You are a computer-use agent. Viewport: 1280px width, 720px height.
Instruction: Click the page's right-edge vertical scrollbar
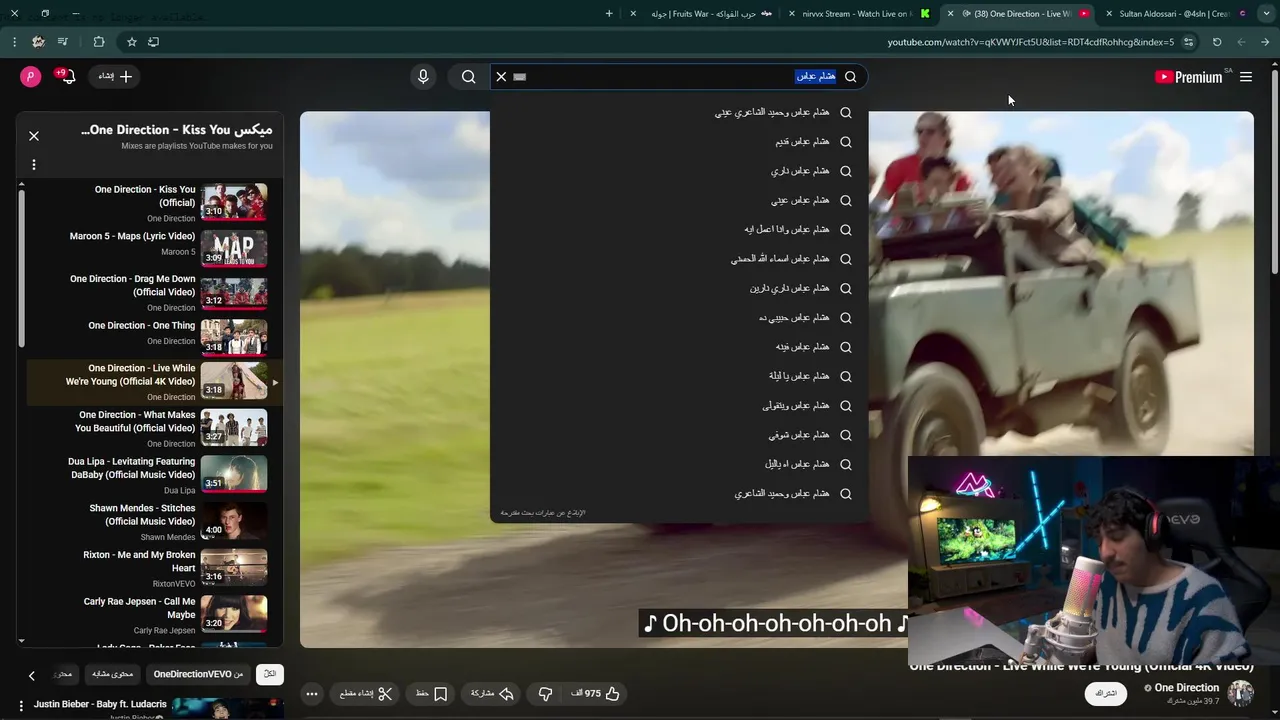pyautogui.click(x=1275, y=170)
